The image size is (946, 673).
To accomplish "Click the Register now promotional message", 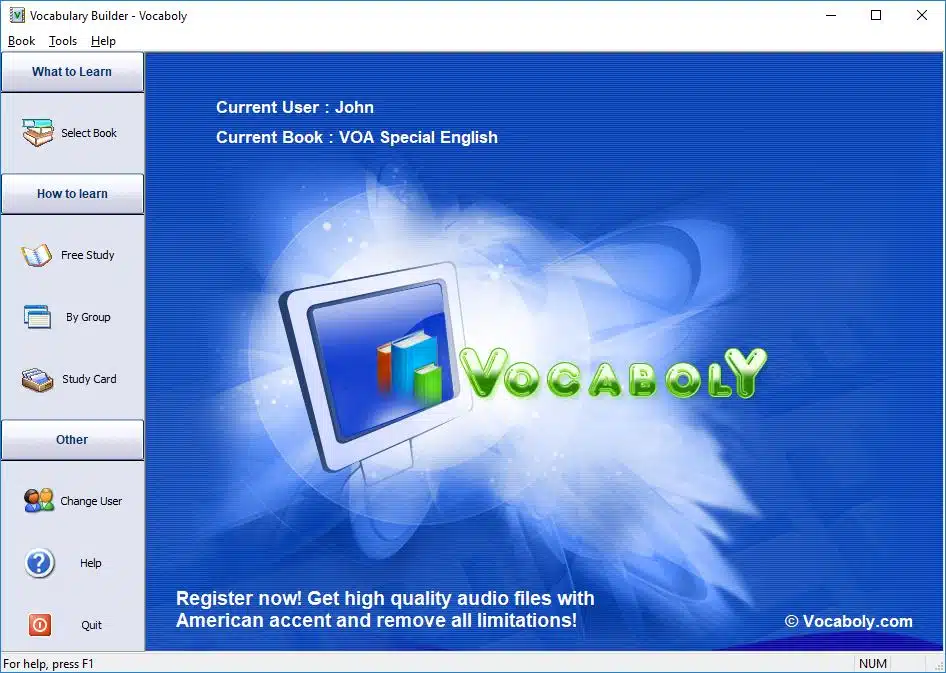I will [x=385, y=609].
